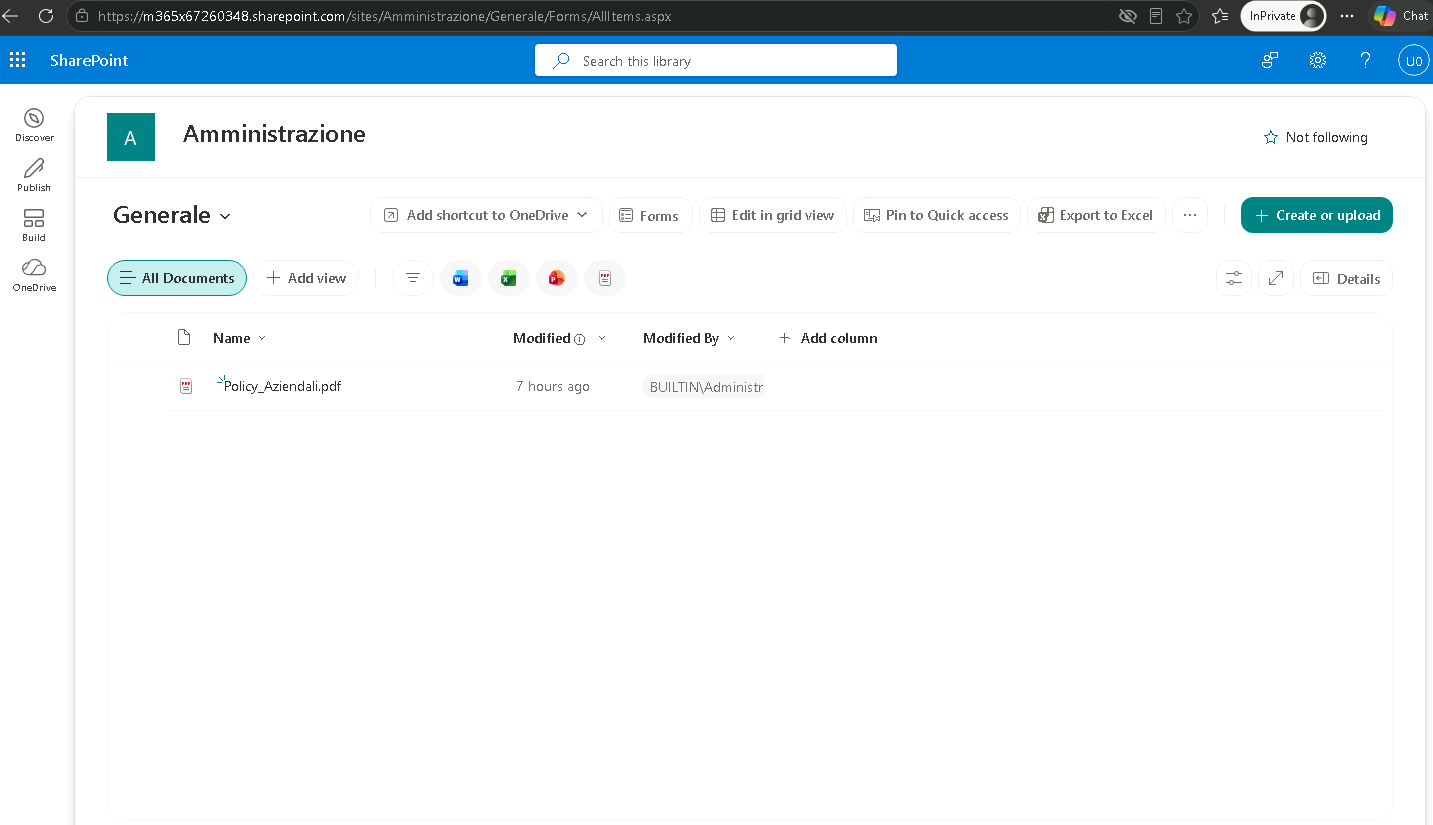Click the Amministrazione site logo tile

click(x=131, y=137)
